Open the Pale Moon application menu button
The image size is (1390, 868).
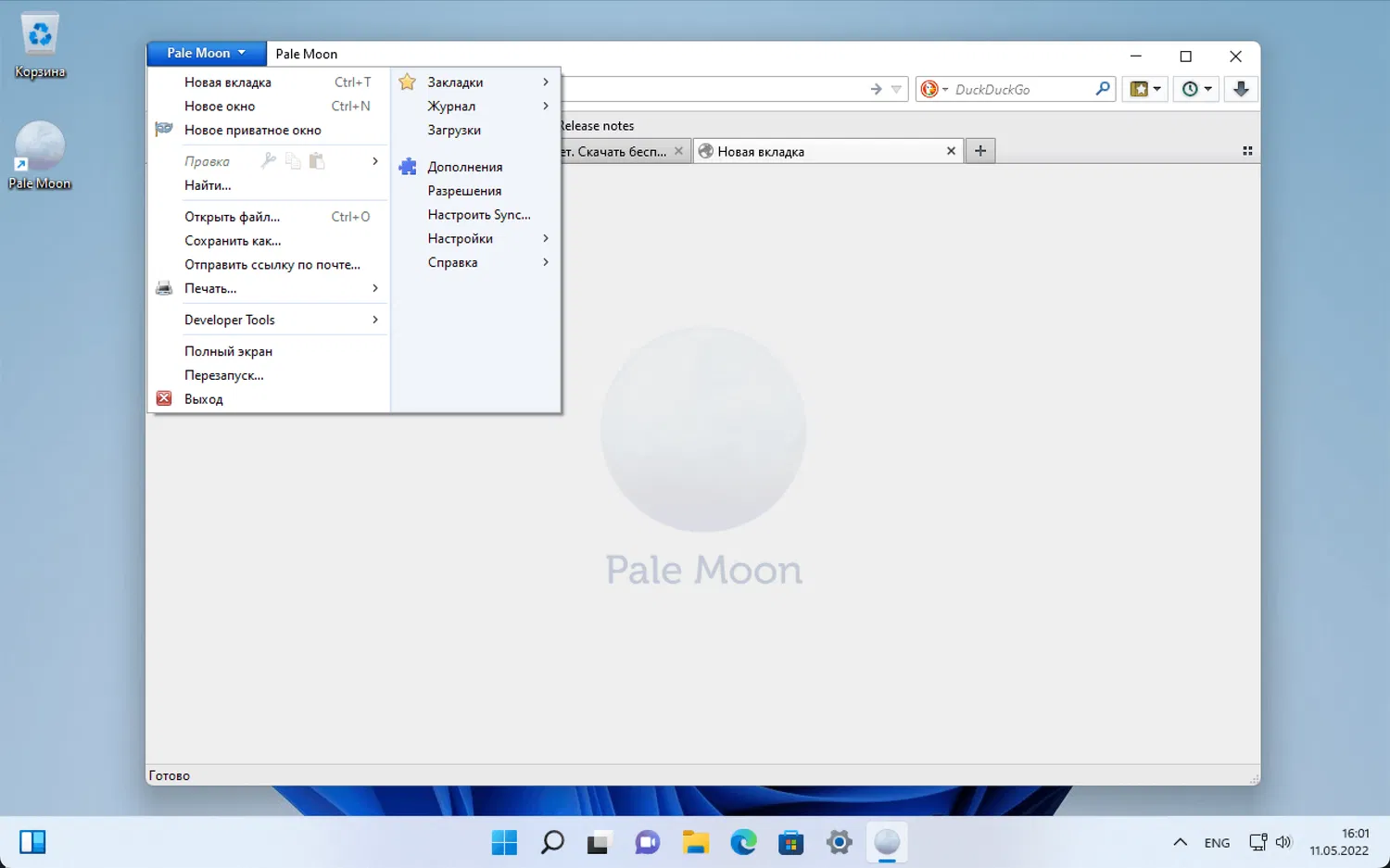tap(207, 54)
